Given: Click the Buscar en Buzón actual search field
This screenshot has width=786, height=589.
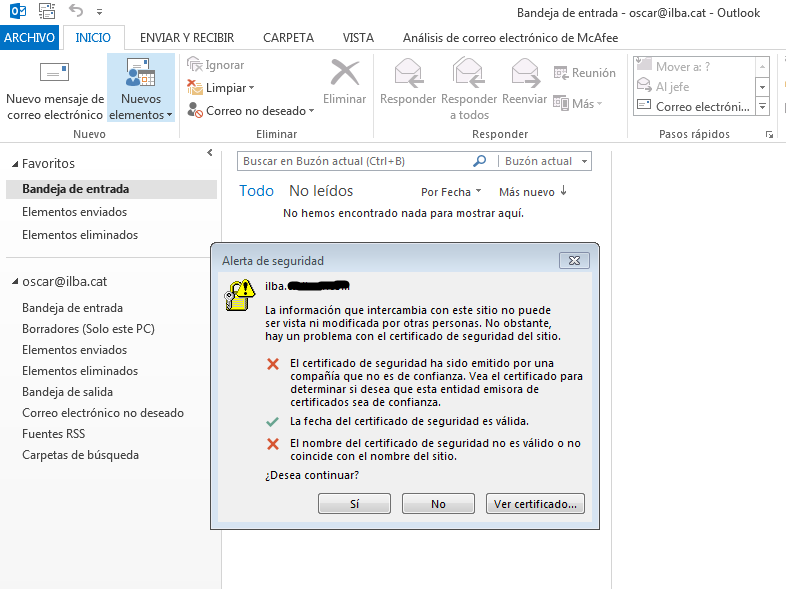Looking at the screenshot, I should (354, 161).
